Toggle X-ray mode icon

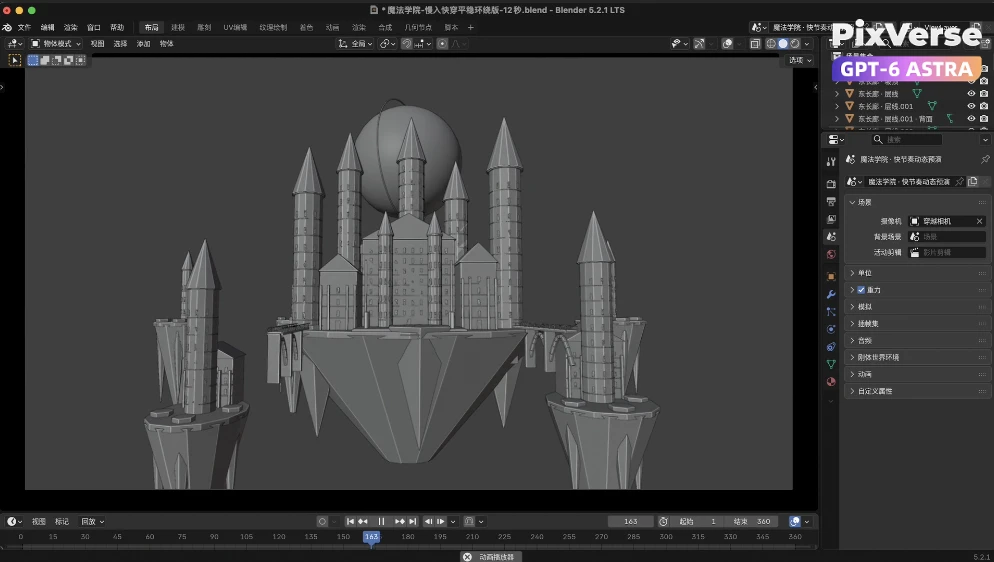coord(755,44)
